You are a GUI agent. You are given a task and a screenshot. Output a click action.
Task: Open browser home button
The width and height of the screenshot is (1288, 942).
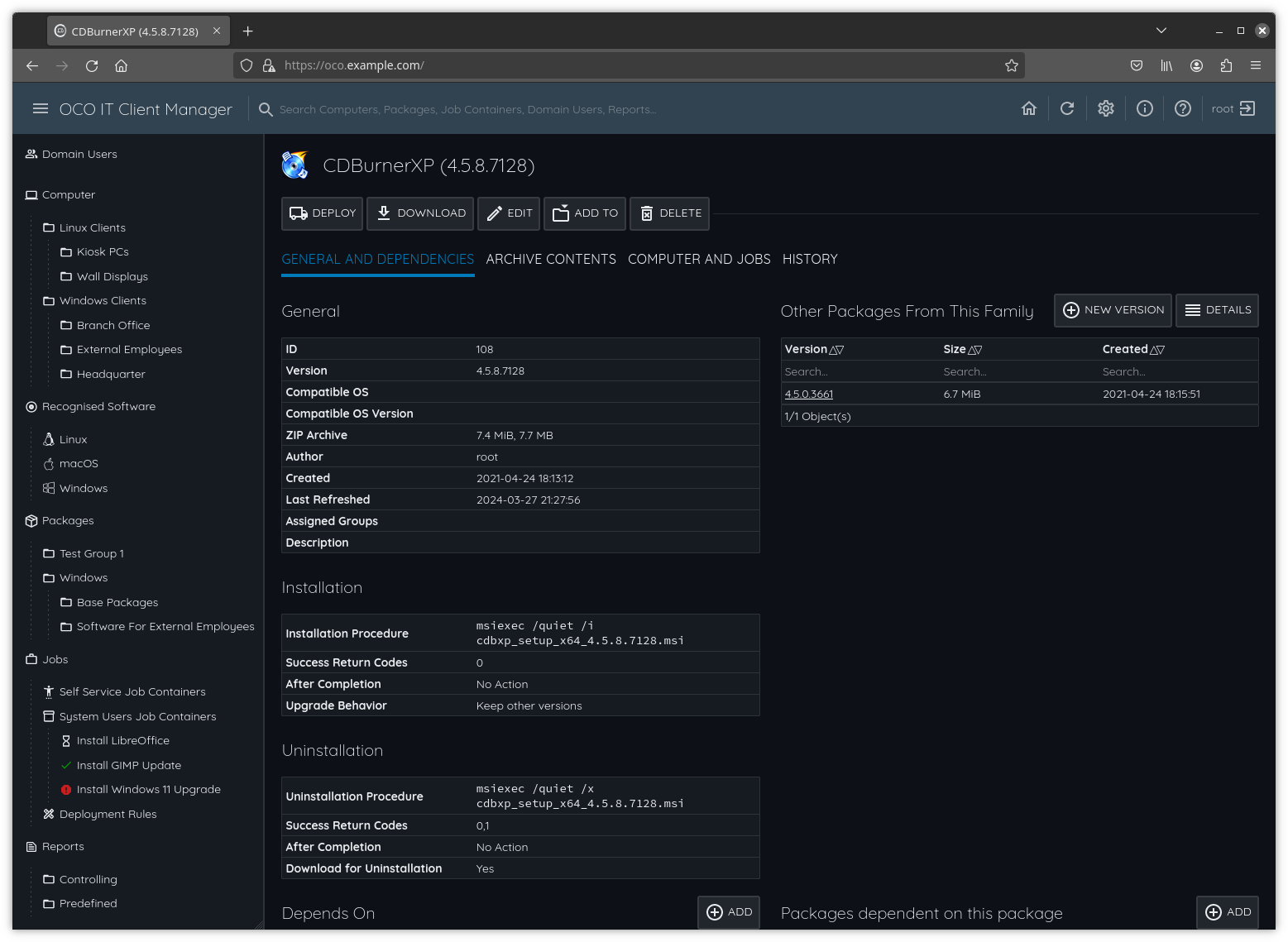click(121, 65)
